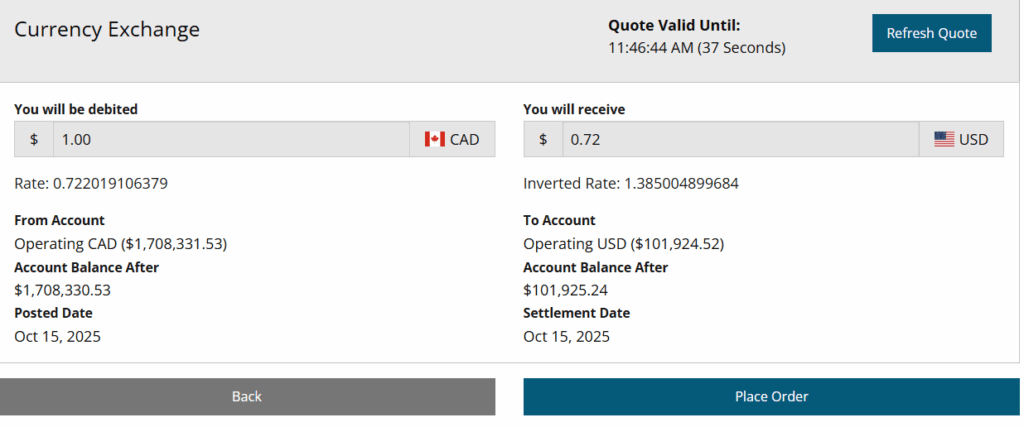Place the currency exchange order
The image size is (1024, 427).
[x=771, y=397]
